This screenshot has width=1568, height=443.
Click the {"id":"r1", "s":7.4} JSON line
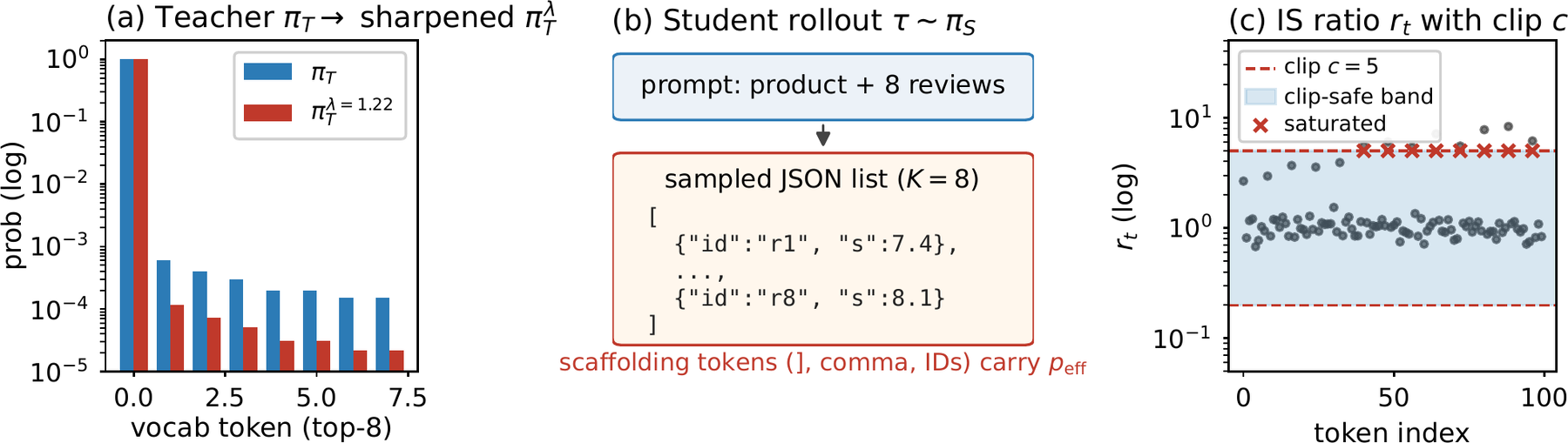point(816,244)
